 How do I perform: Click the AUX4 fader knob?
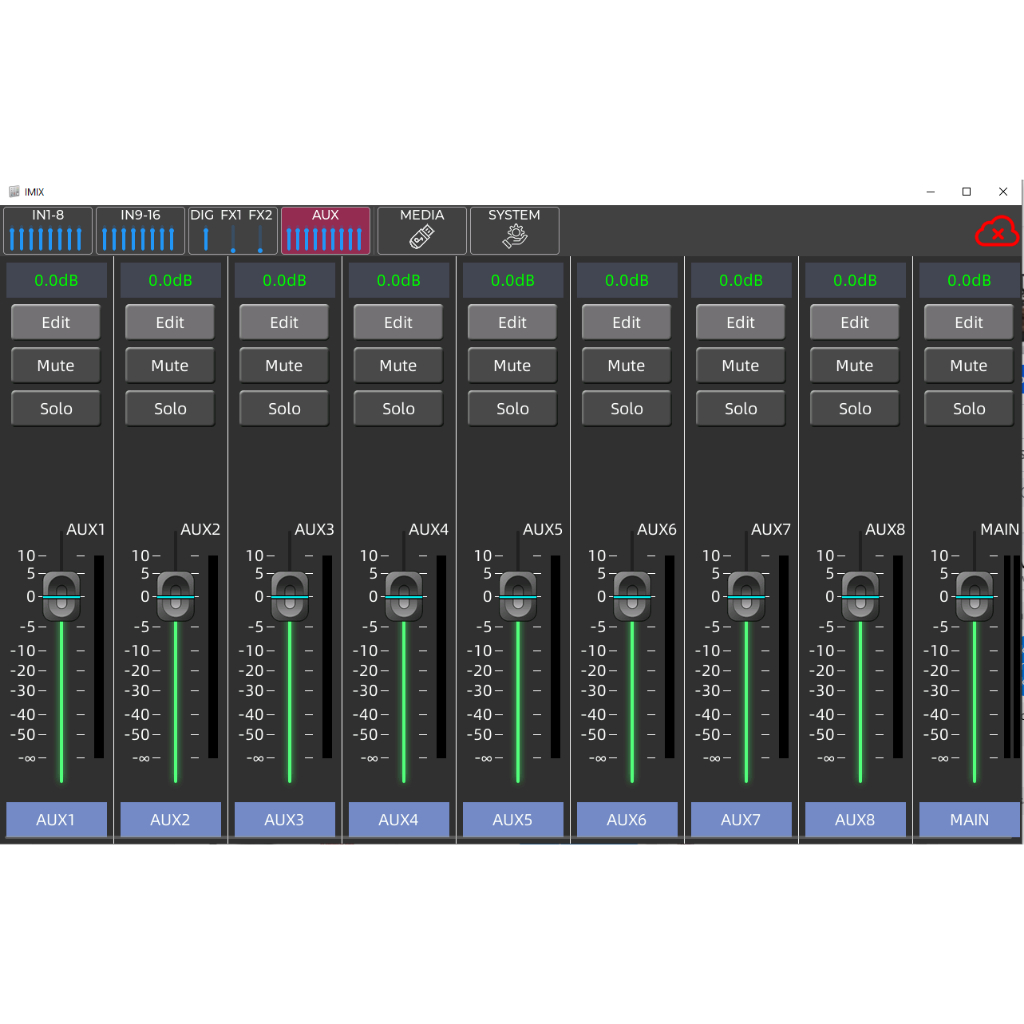[x=404, y=597]
